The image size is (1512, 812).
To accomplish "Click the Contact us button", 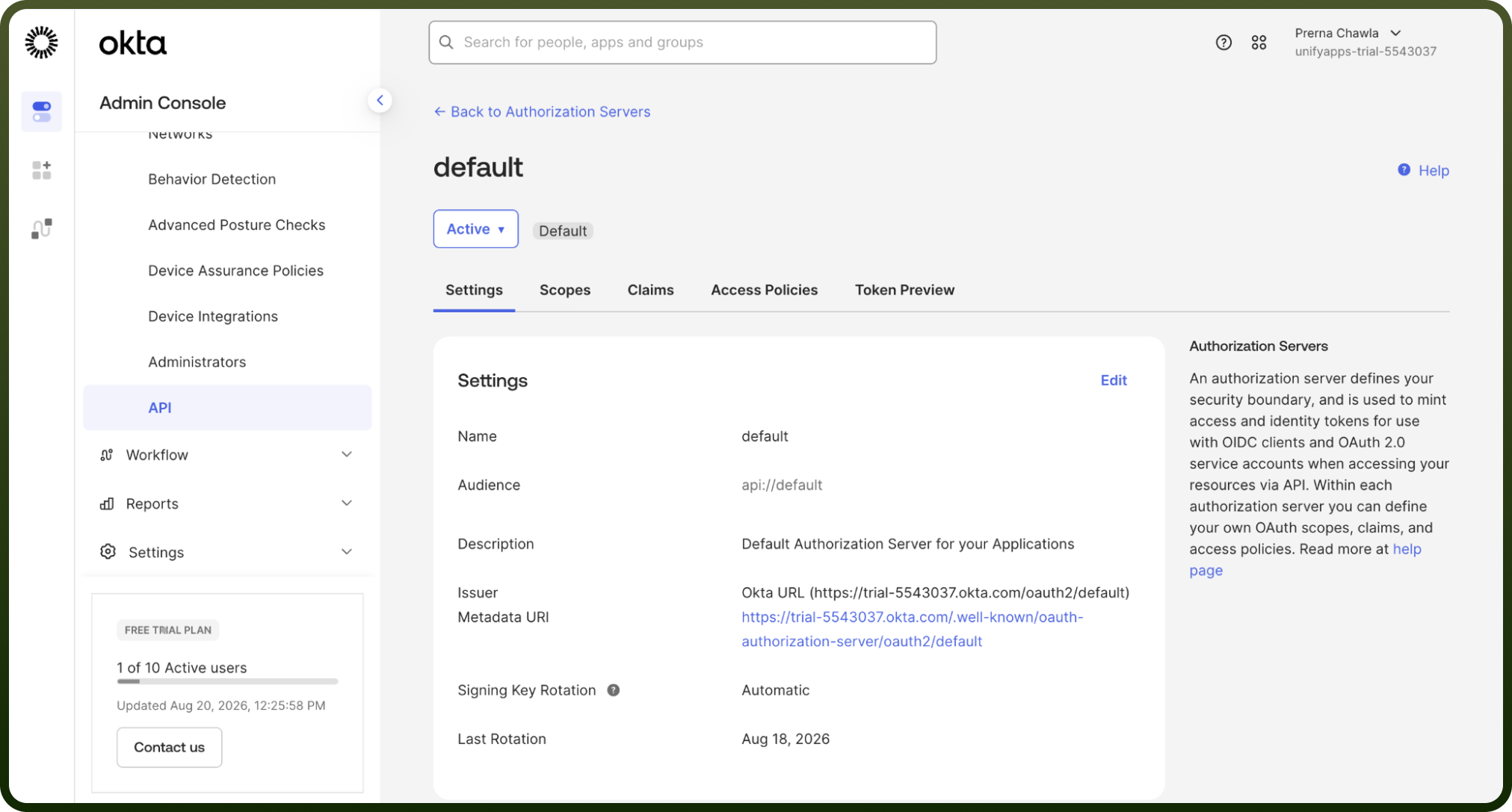I will point(169,747).
